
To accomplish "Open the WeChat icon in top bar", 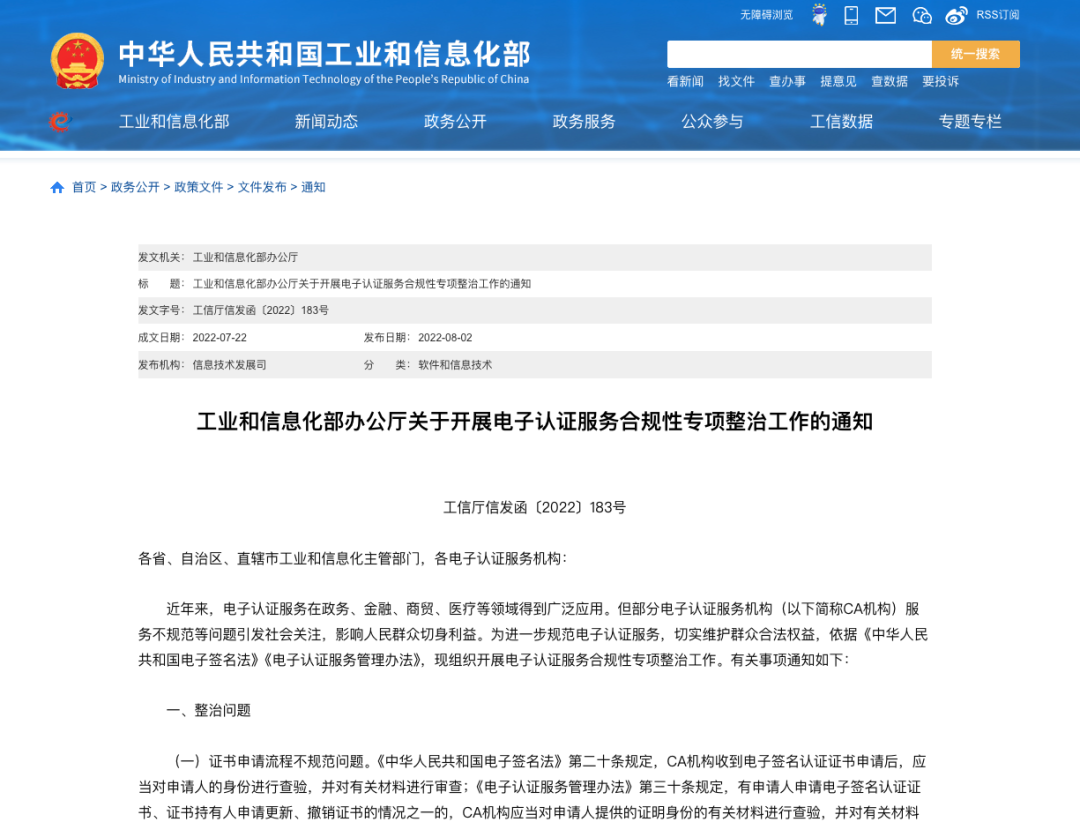I will pos(922,15).
